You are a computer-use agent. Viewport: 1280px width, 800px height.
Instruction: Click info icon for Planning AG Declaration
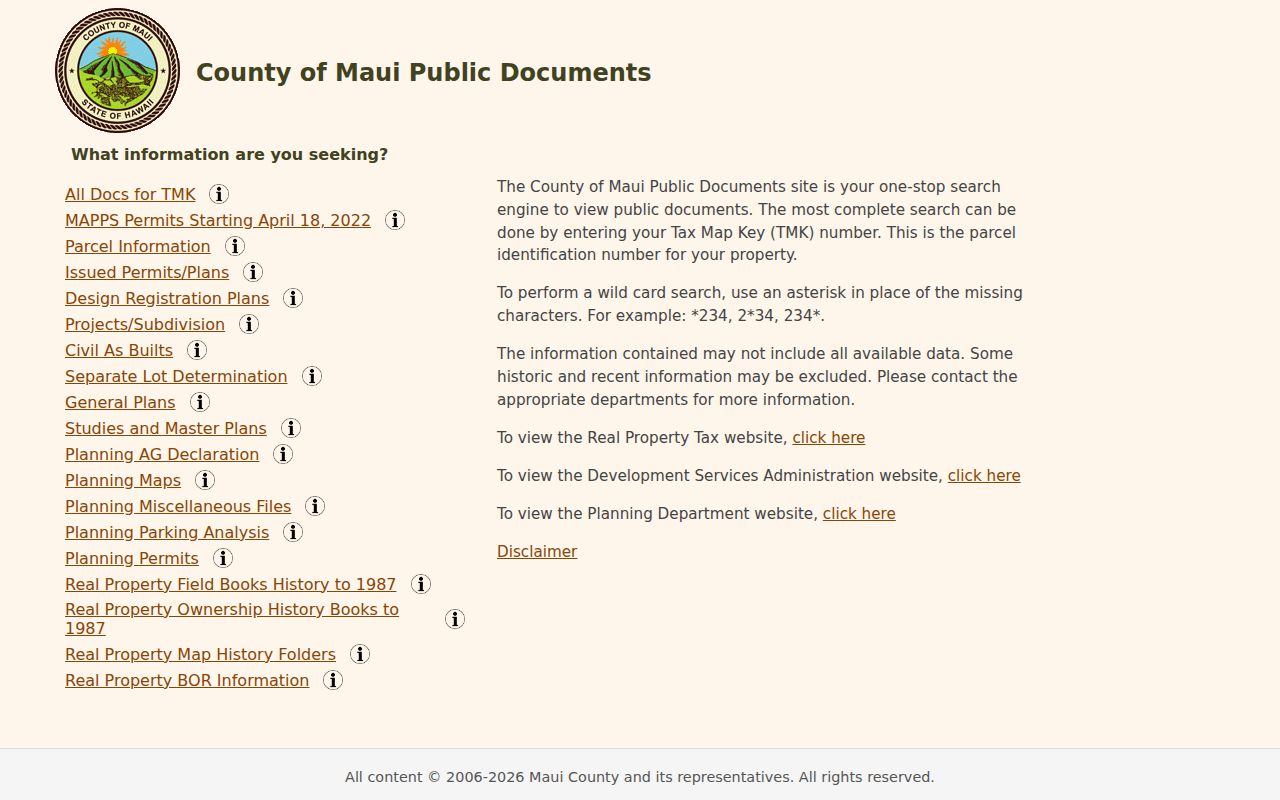(283, 454)
